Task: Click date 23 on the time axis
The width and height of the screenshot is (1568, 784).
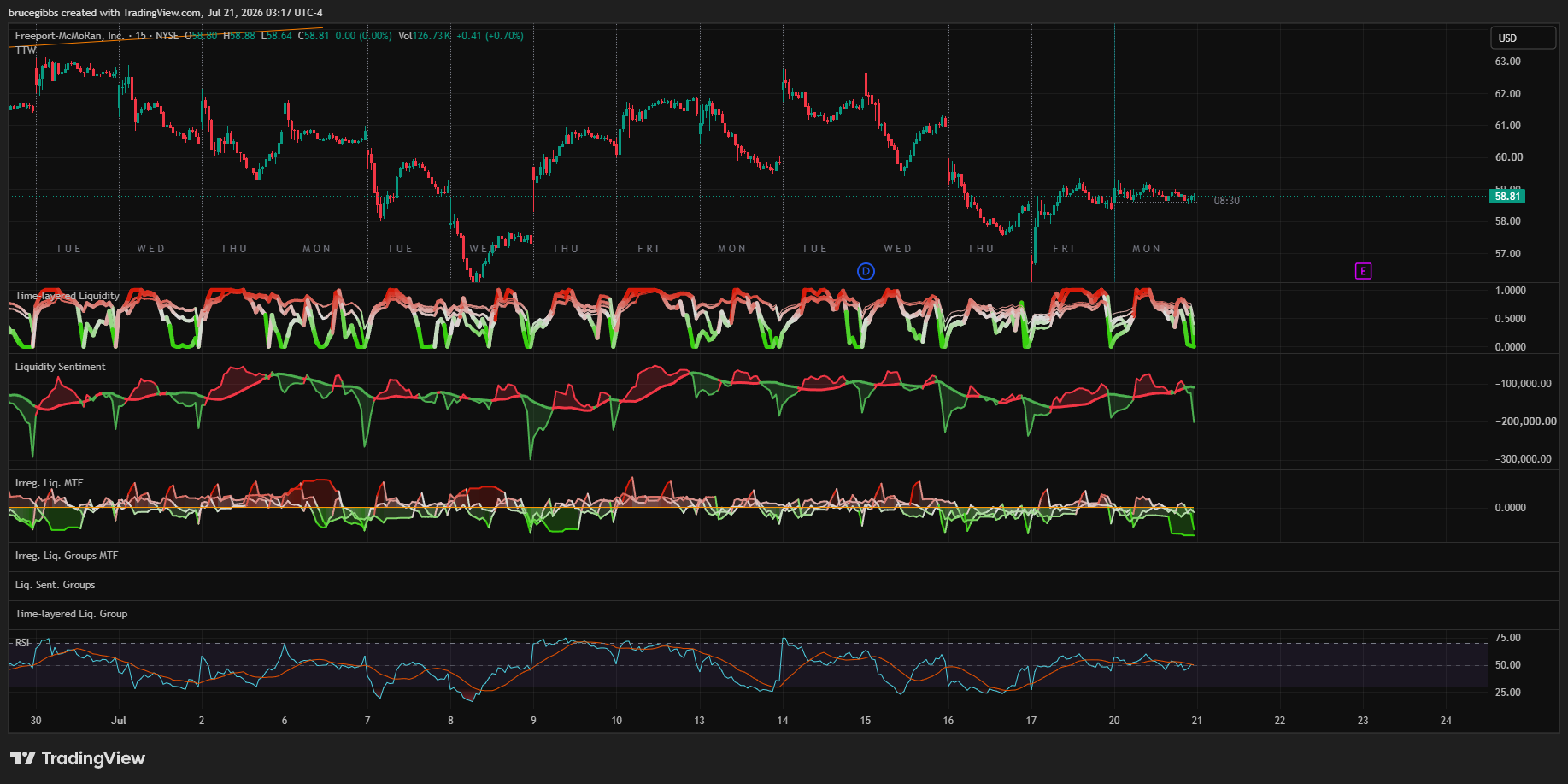Action: click(x=1362, y=721)
